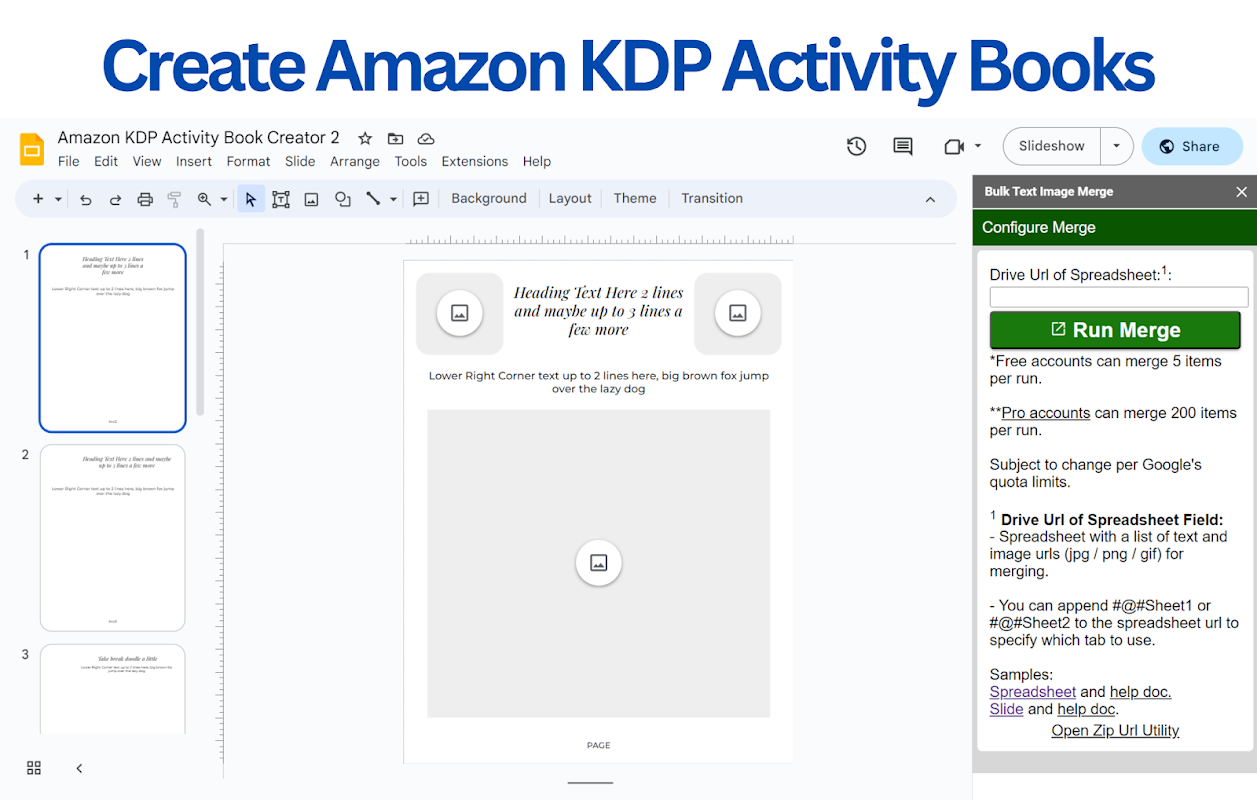Image resolution: width=1257 pixels, height=800 pixels.
Task: Star the Amazon KDP Activity Book Creator document
Action: [x=365, y=139]
